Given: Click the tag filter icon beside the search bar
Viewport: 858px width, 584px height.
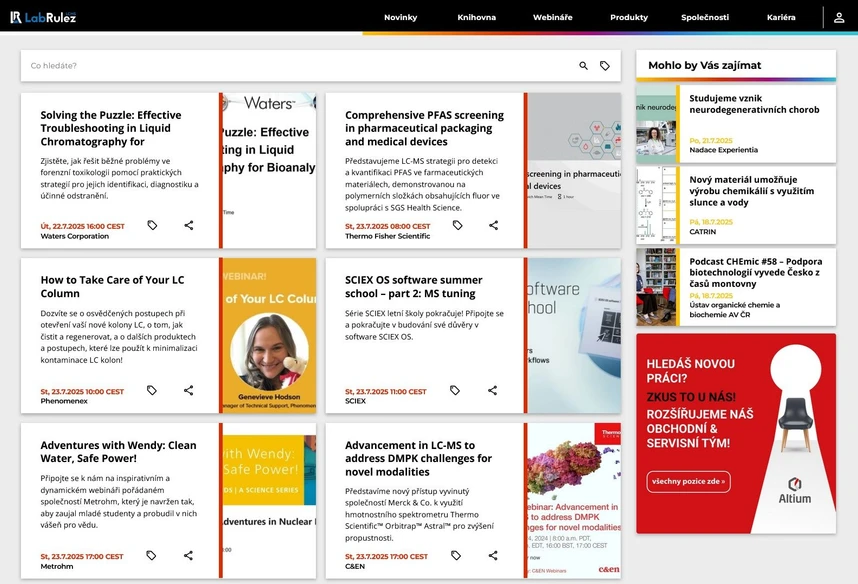Looking at the screenshot, I should [x=605, y=65].
